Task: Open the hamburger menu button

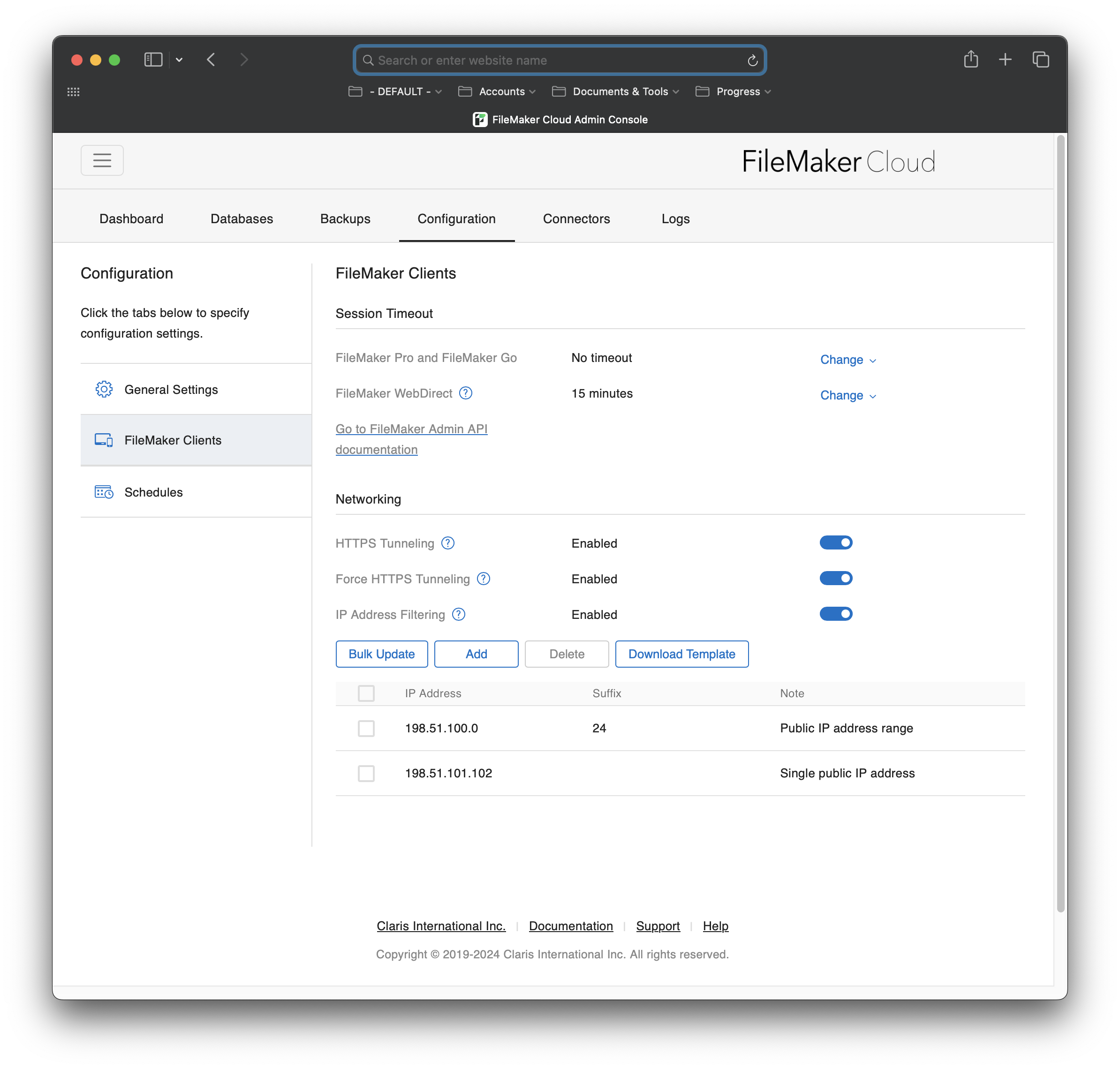Action: tap(102, 160)
